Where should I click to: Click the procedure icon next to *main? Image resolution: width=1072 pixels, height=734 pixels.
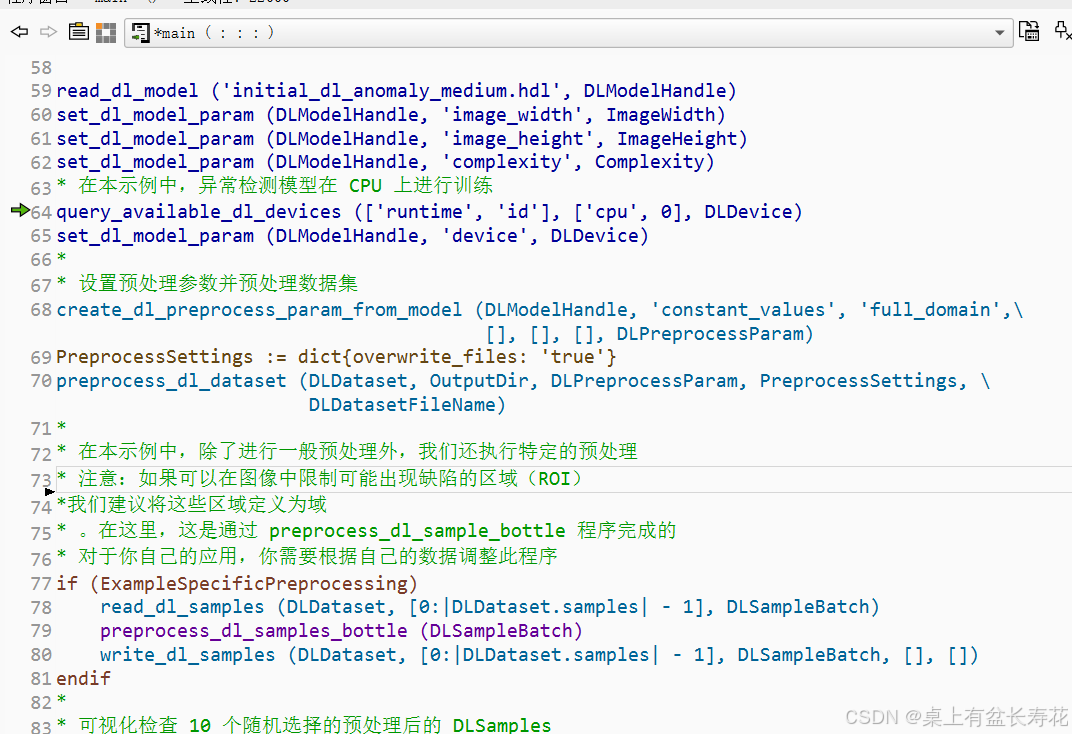[139, 32]
